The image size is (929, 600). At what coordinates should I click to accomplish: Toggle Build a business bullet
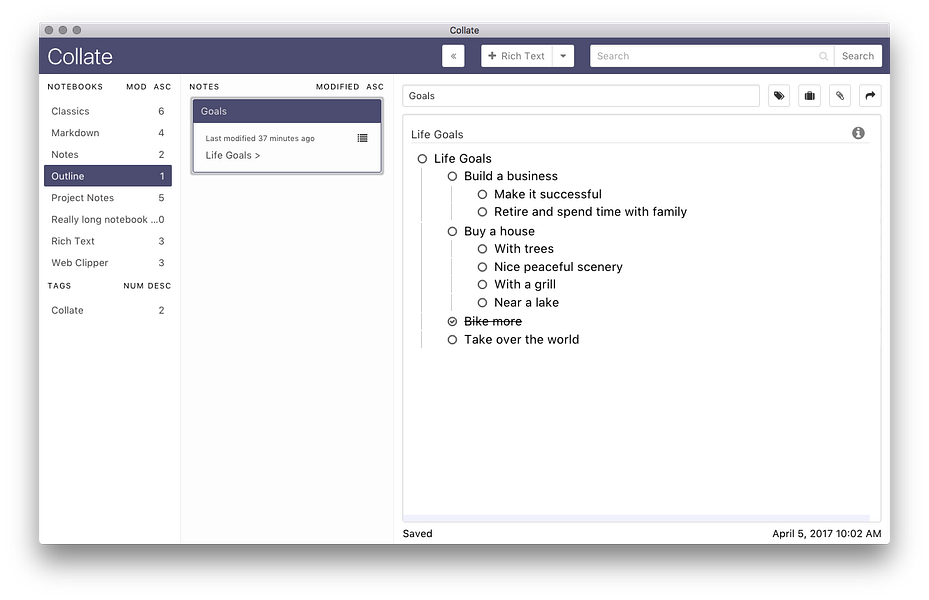coord(452,176)
